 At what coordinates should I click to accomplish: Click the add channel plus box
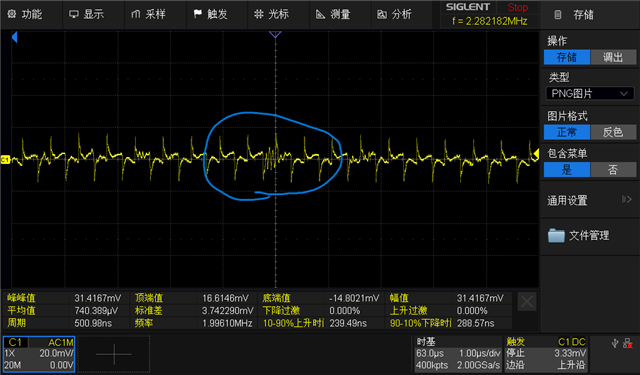point(114,354)
